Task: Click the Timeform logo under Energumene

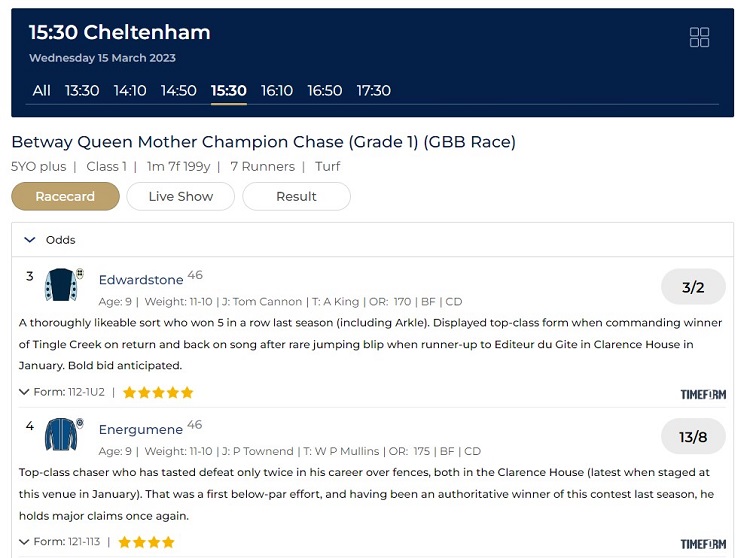Action: [x=703, y=544]
